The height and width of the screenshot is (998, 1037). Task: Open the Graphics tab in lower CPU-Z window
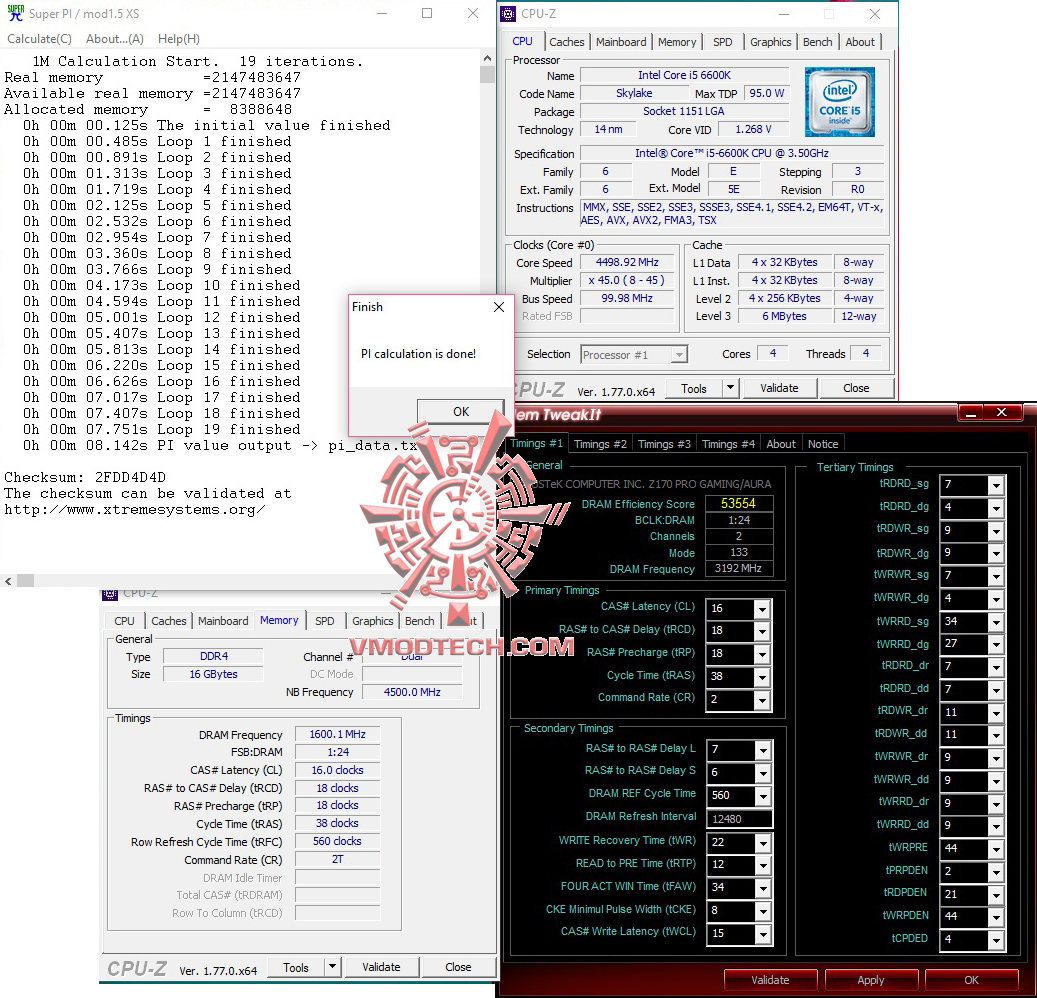pyautogui.click(x=372, y=621)
